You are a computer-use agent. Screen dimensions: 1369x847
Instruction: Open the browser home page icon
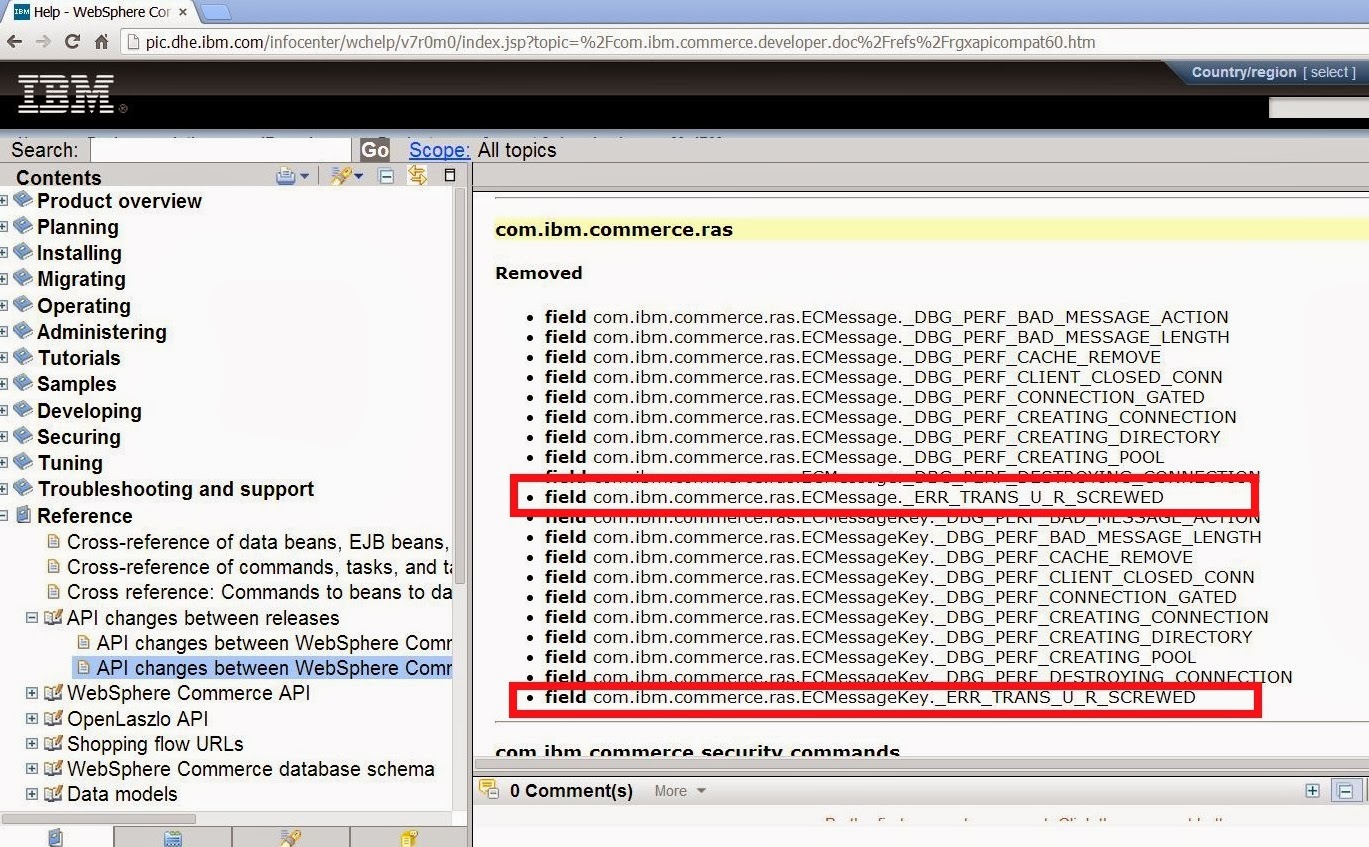(101, 42)
